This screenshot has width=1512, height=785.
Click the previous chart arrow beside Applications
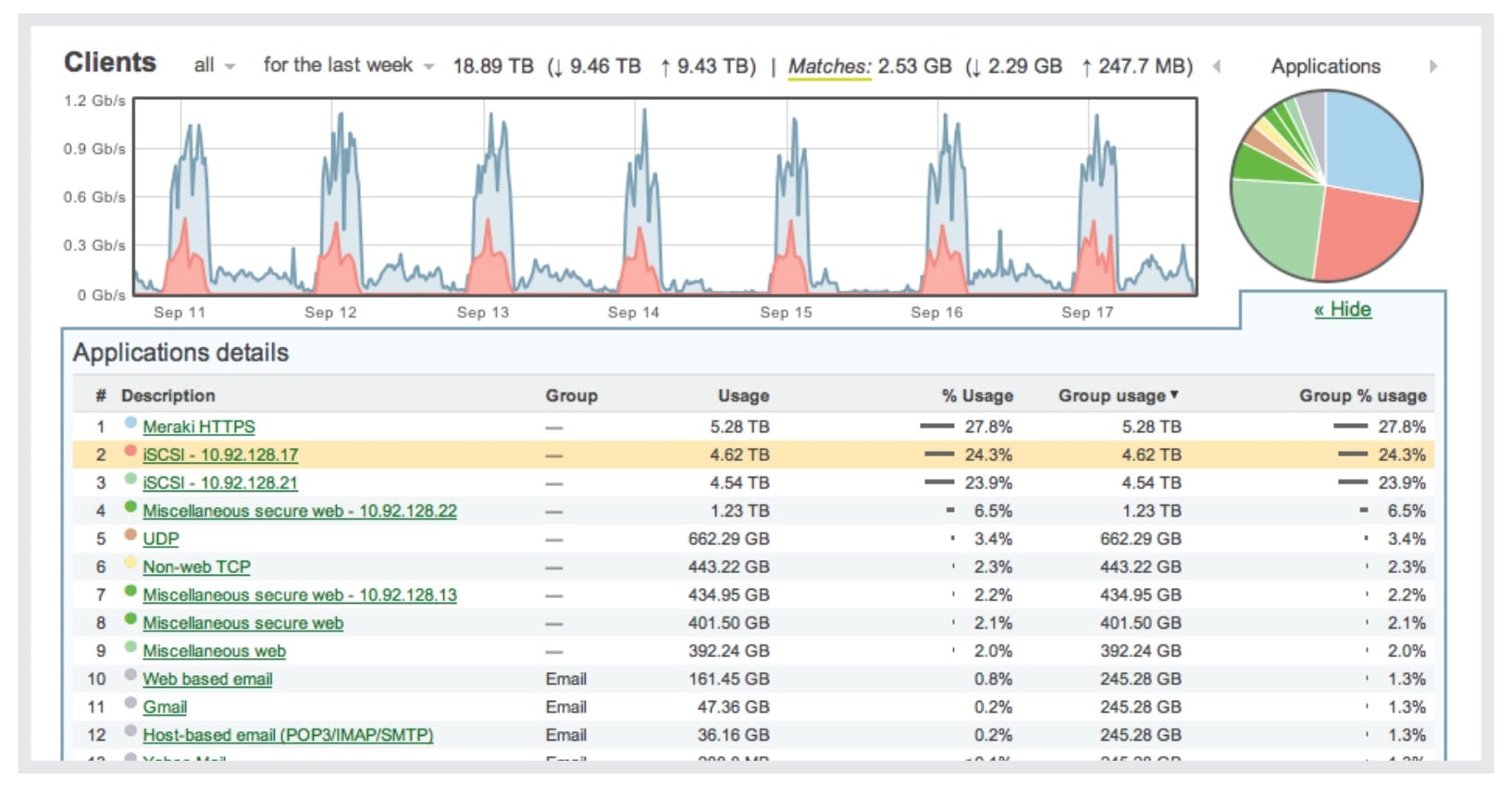pyautogui.click(x=1217, y=66)
